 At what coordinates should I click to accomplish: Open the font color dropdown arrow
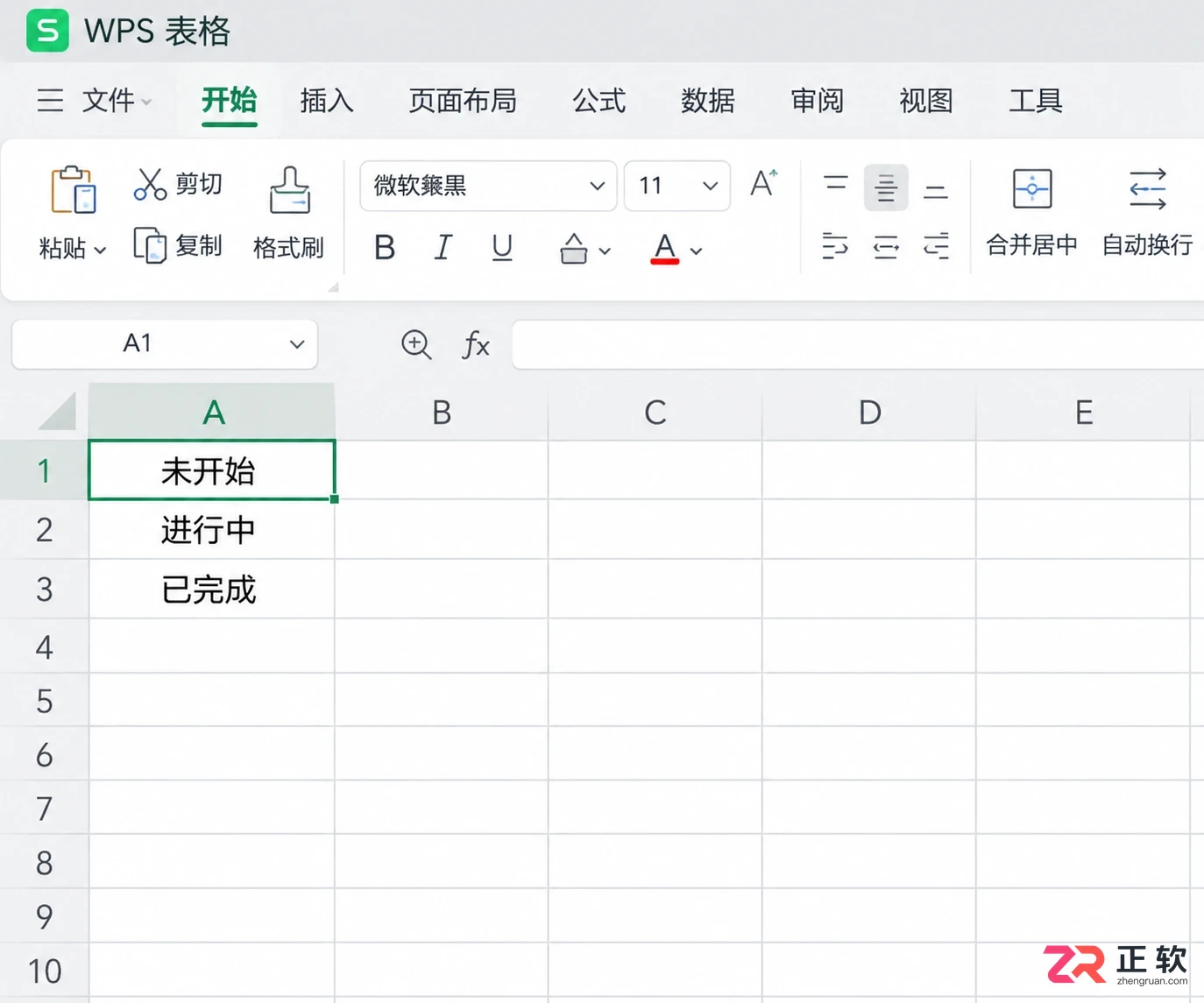click(697, 251)
